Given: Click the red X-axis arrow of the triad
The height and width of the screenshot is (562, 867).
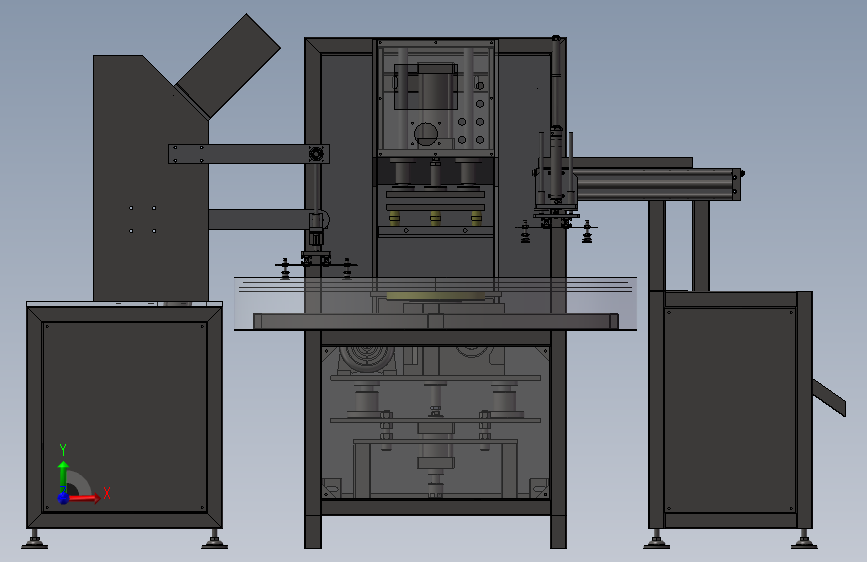Looking at the screenshot, I should pos(83,498).
